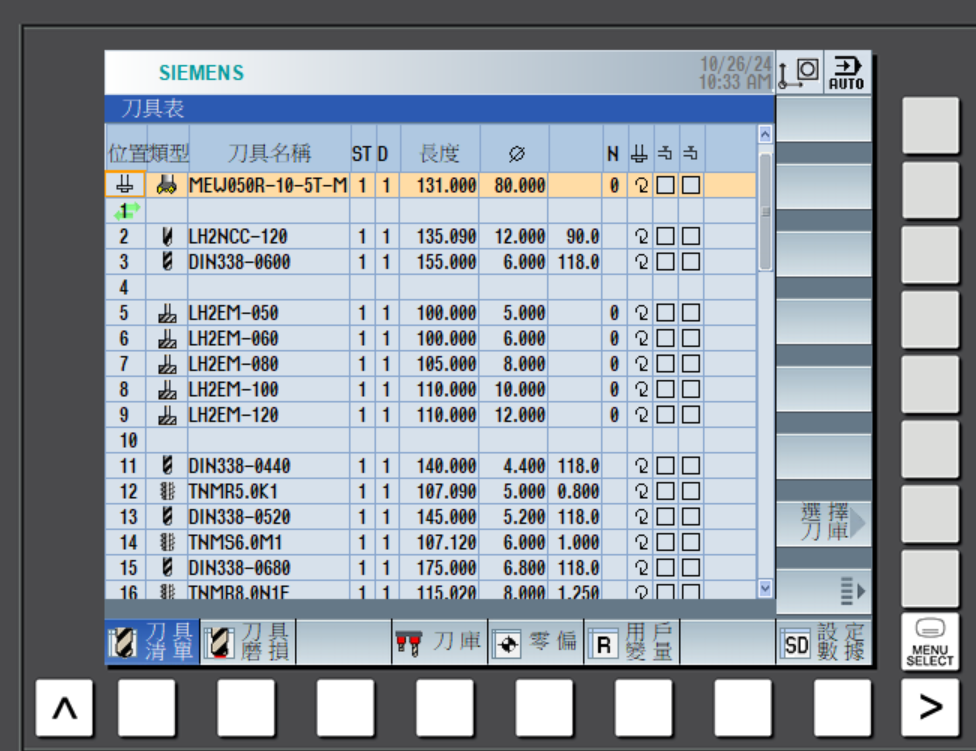Image resolution: width=976 pixels, height=751 pixels.
Task: Click tip angle 90.0 for LH2NCC-120
Action: click(x=583, y=236)
